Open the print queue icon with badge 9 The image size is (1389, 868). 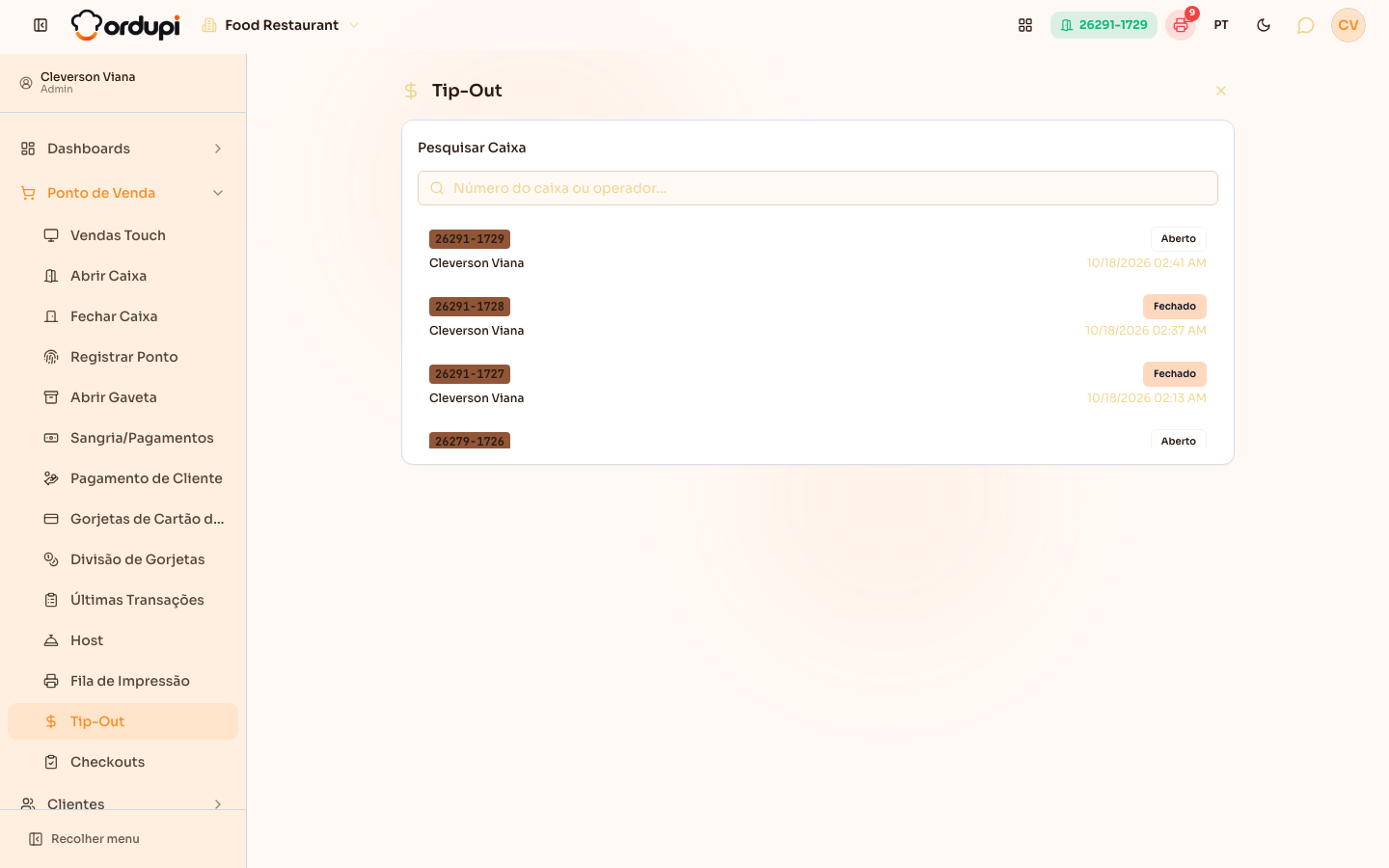(x=1181, y=25)
